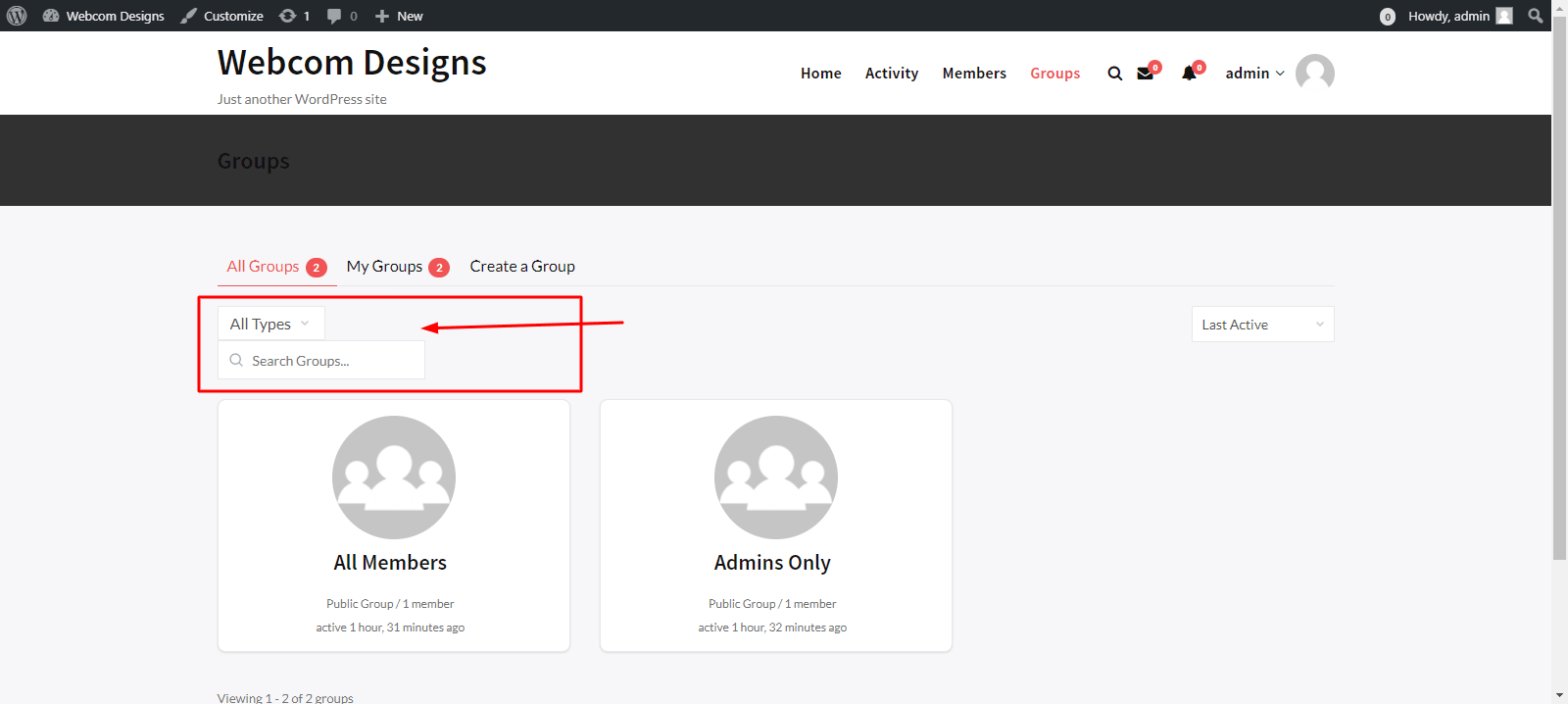1568x704 pixels.
Task: Go to the Home menu item
Action: (x=821, y=74)
